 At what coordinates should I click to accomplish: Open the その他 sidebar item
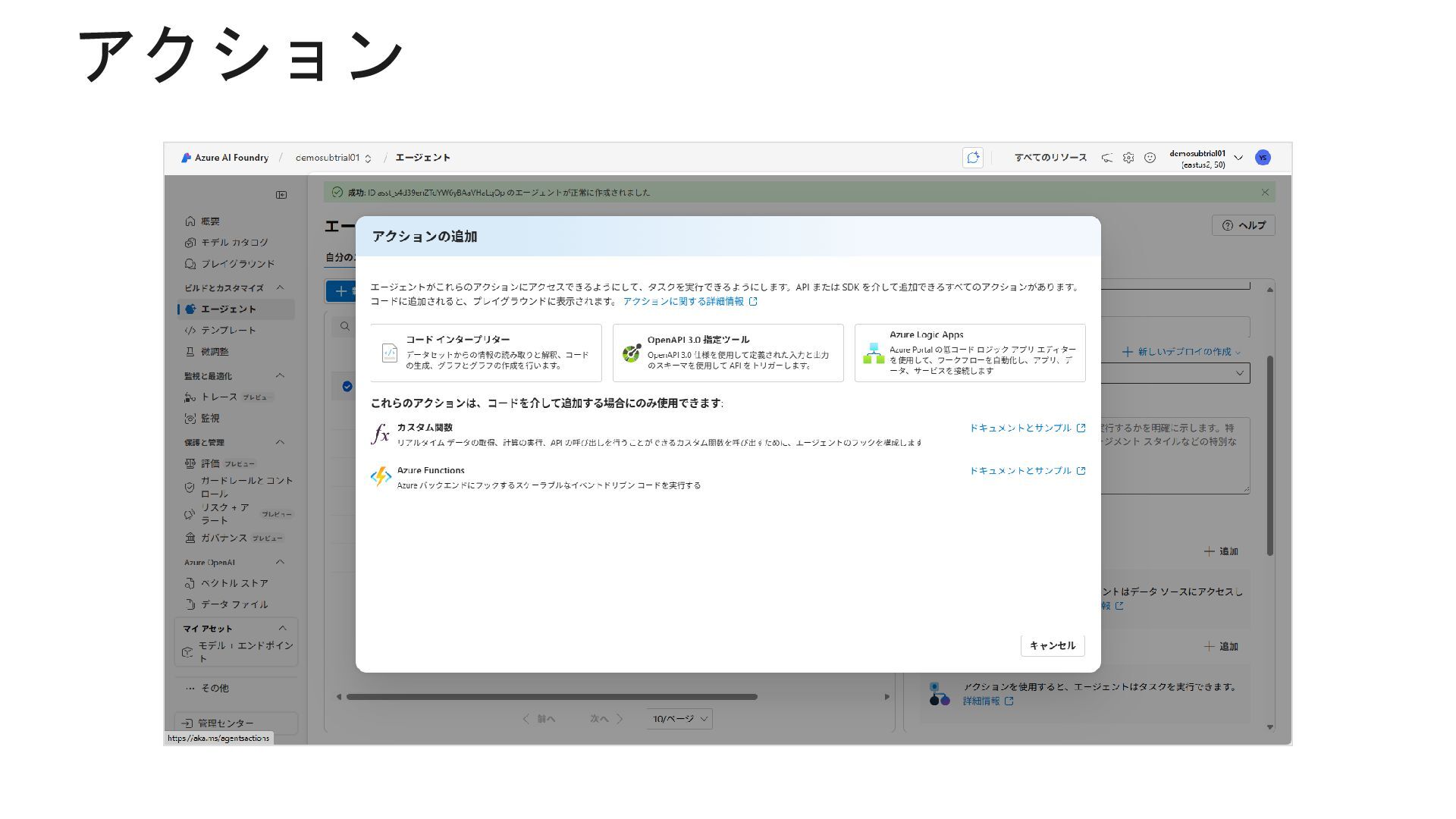point(235,688)
